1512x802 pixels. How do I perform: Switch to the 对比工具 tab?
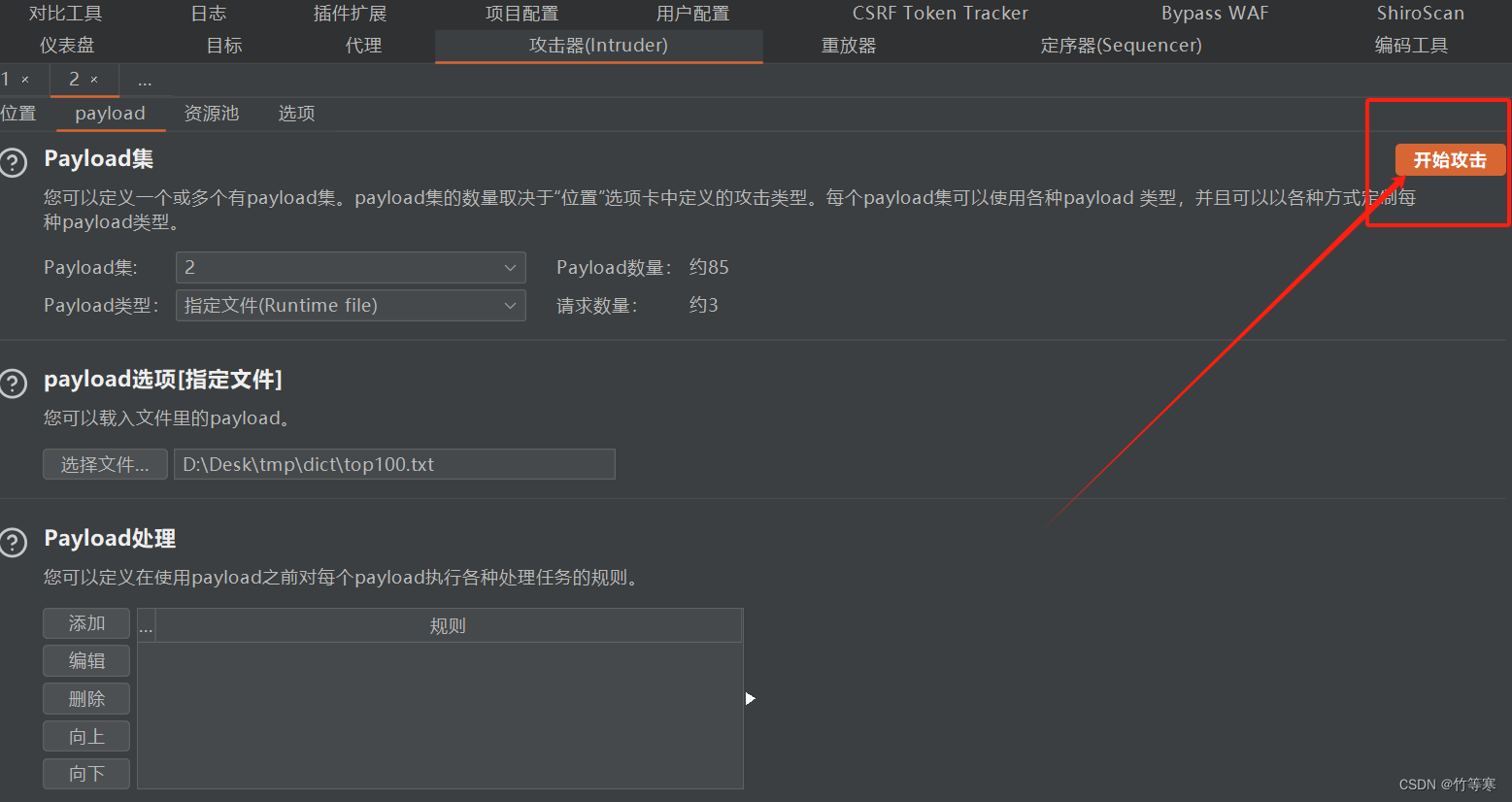(x=65, y=14)
